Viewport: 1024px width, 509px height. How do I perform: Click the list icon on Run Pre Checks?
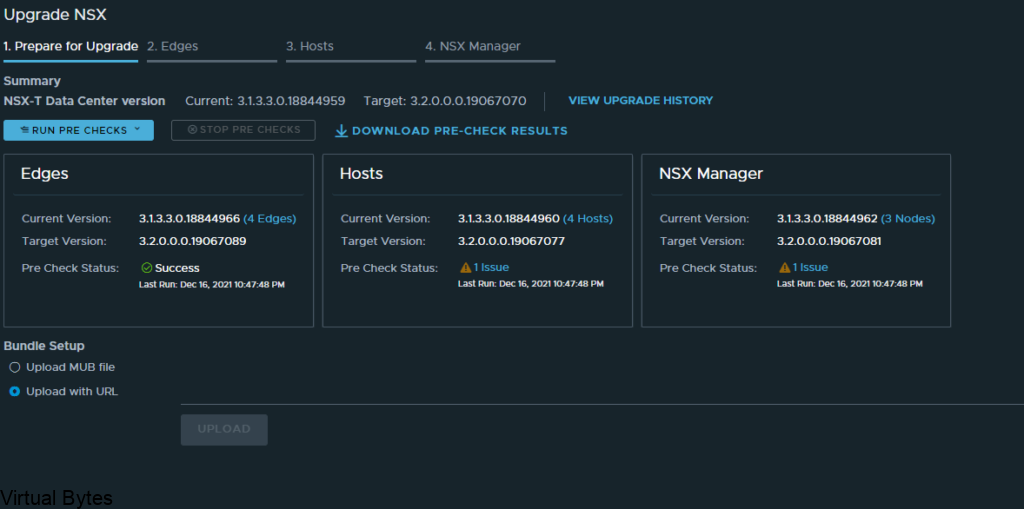pyautogui.click(x=25, y=130)
